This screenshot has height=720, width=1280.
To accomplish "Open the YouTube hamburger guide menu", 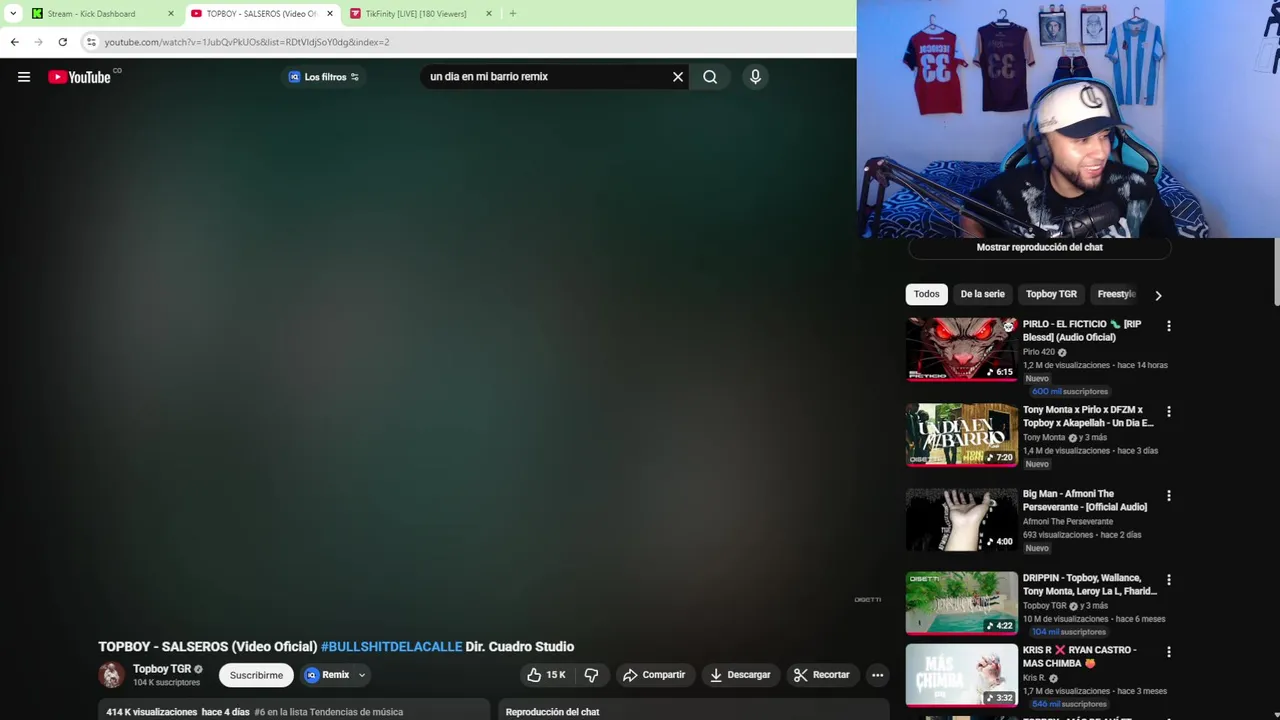I will point(24,77).
